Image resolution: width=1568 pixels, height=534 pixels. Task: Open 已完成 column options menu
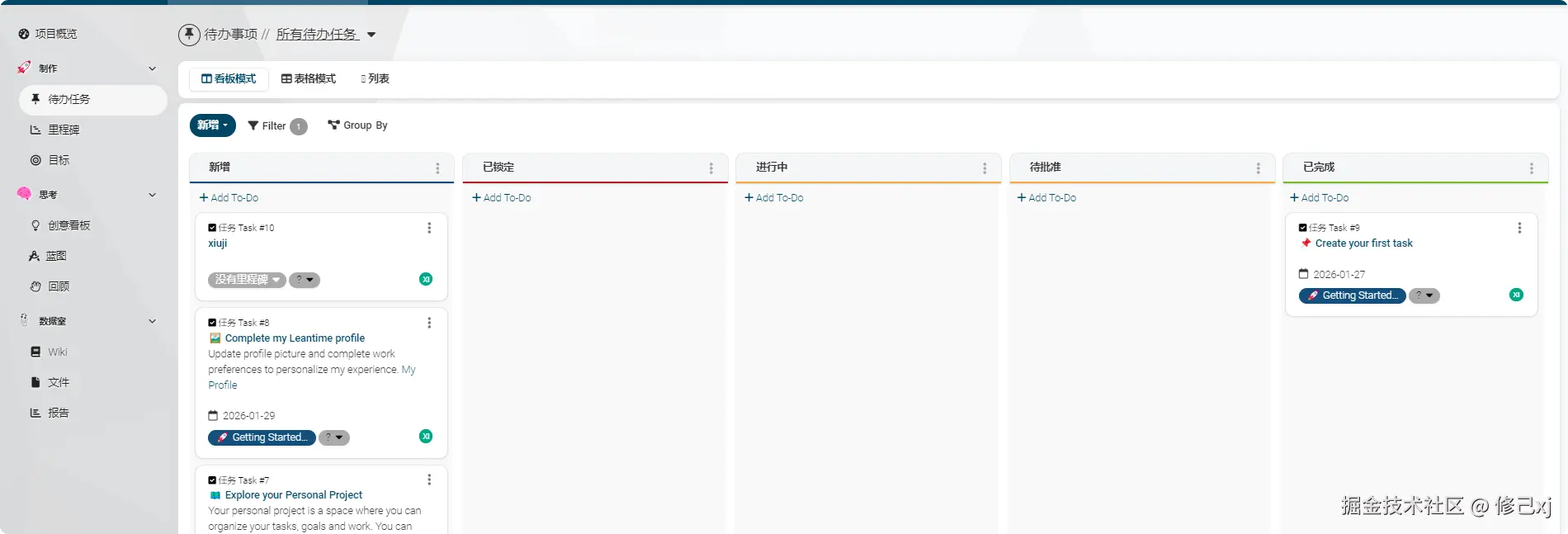coord(1532,168)
